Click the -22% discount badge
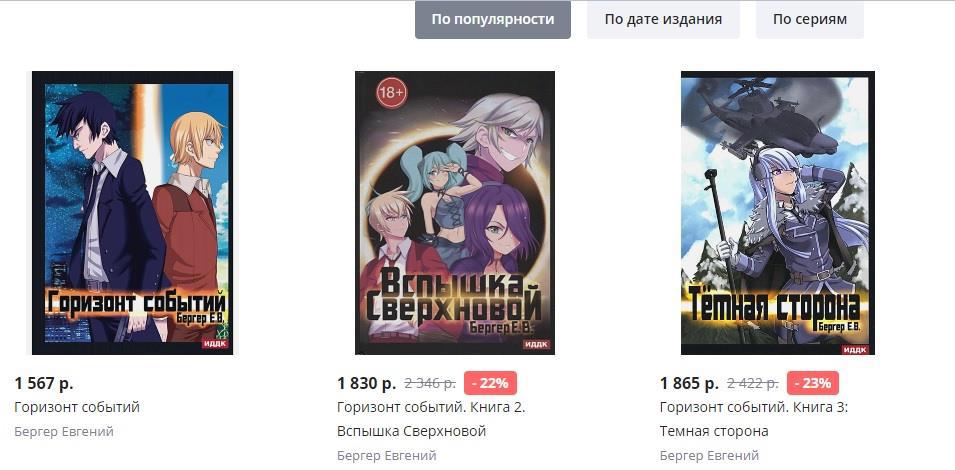This screenshot has width=955, height=470. click(490, 383)
